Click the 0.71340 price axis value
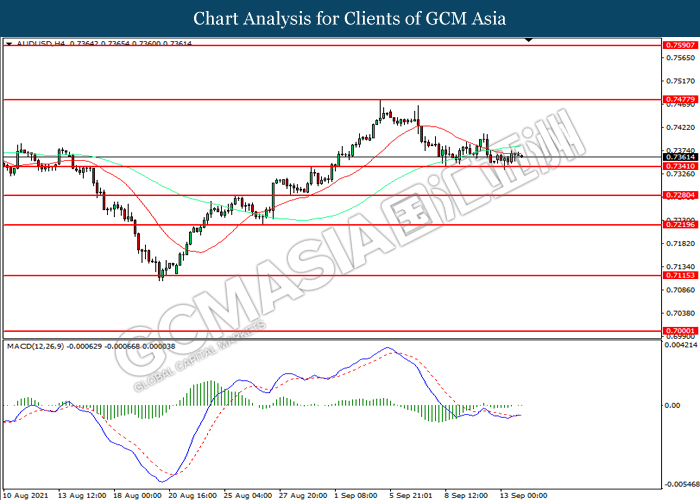Viewport: 700px width, 500px height. coord(681,267)
